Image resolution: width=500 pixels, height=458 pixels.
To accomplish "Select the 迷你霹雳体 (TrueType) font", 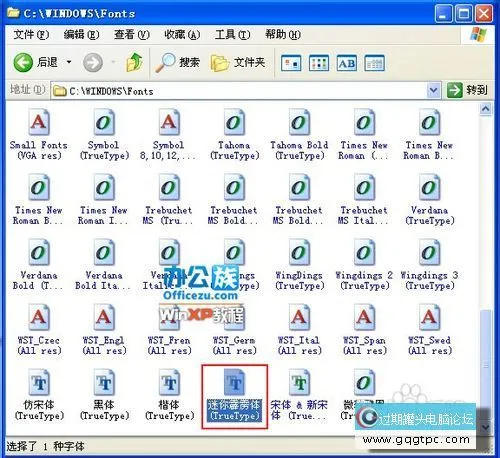I will tap(234, 395).
